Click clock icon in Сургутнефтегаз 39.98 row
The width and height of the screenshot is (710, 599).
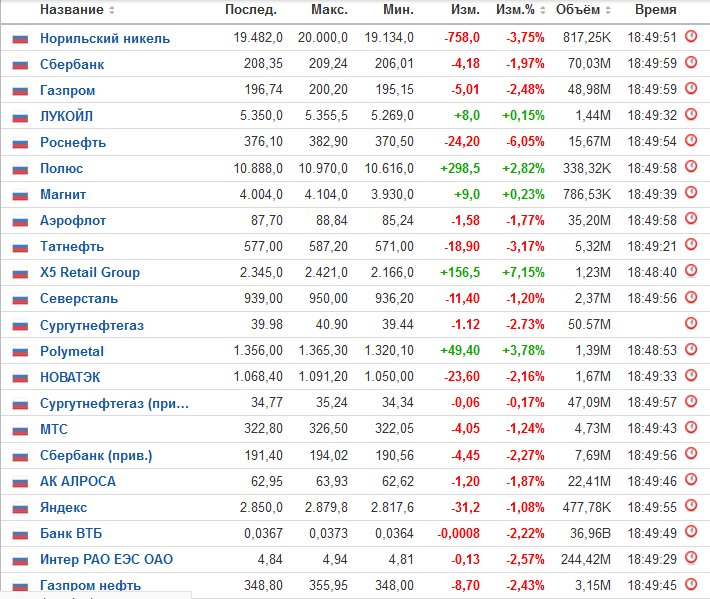pos(691,323)
